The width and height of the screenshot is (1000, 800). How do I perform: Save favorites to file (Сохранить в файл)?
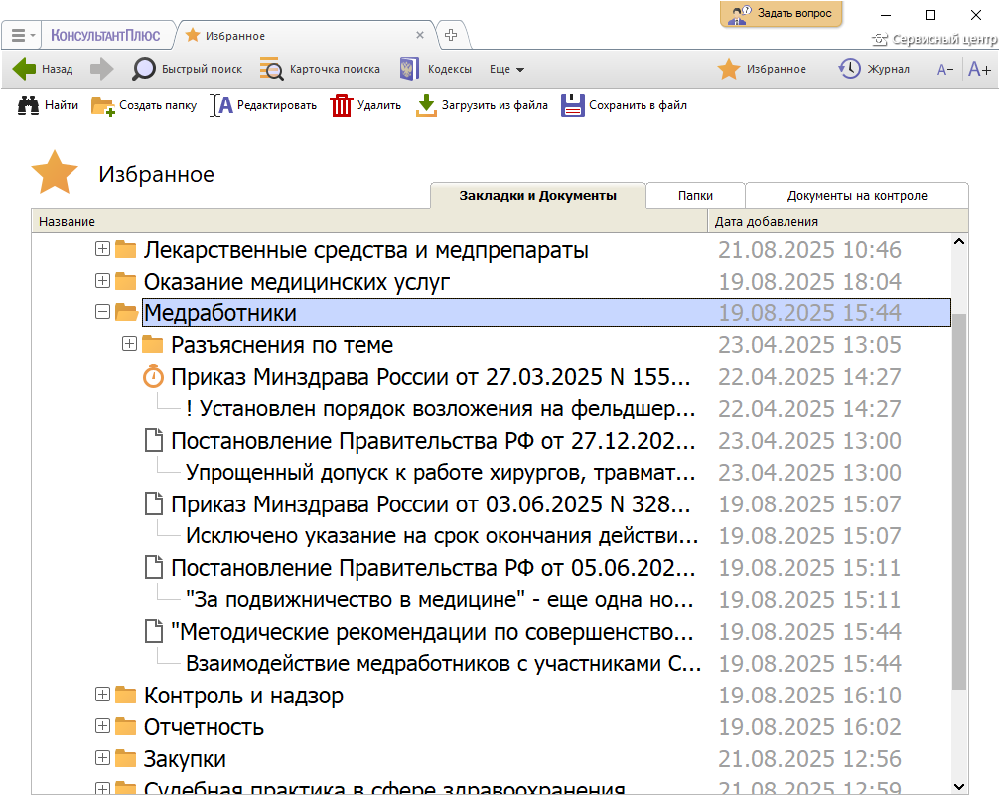[x=572, y=105]
